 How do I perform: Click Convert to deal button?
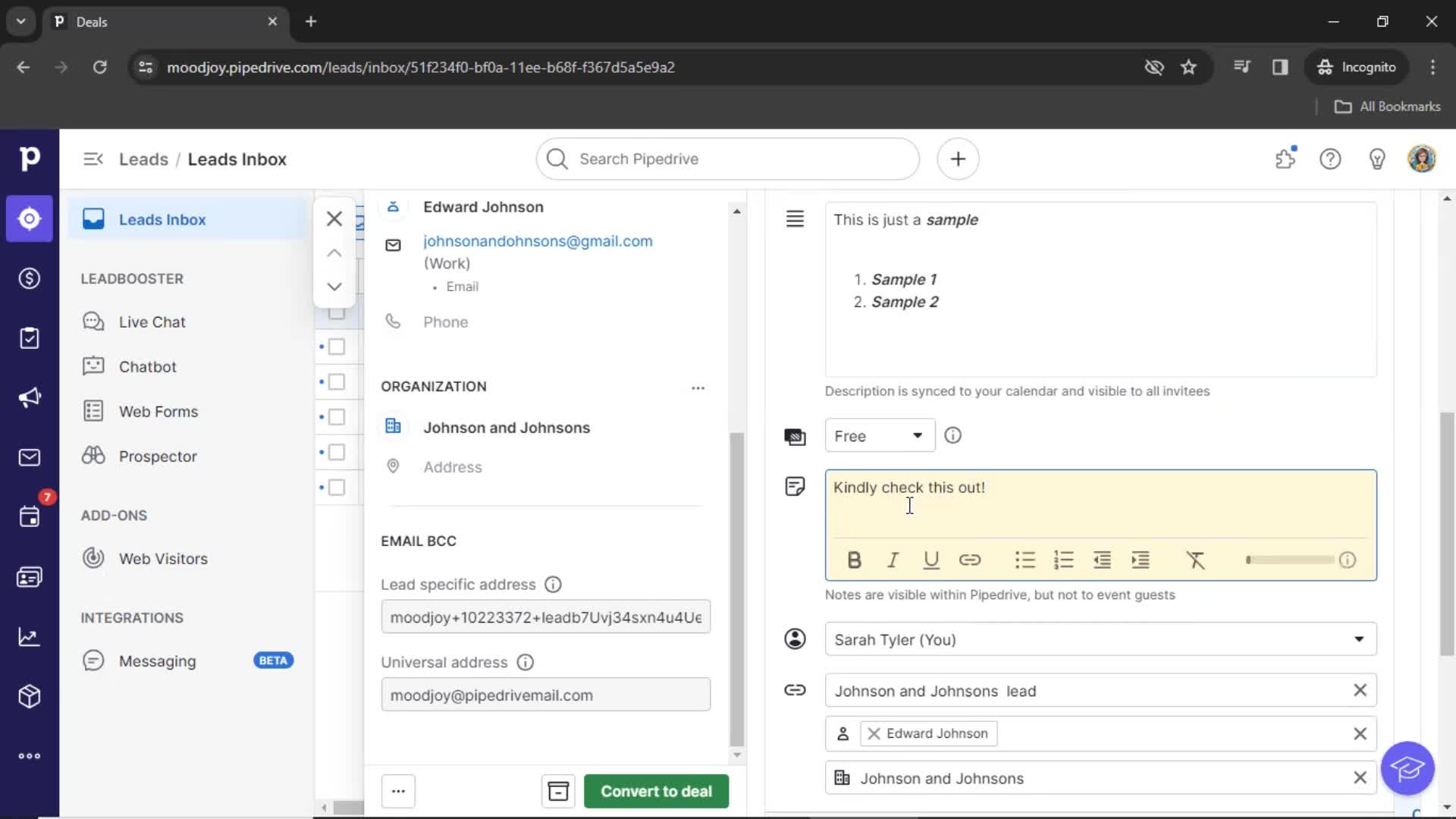(x=655, y=791)
